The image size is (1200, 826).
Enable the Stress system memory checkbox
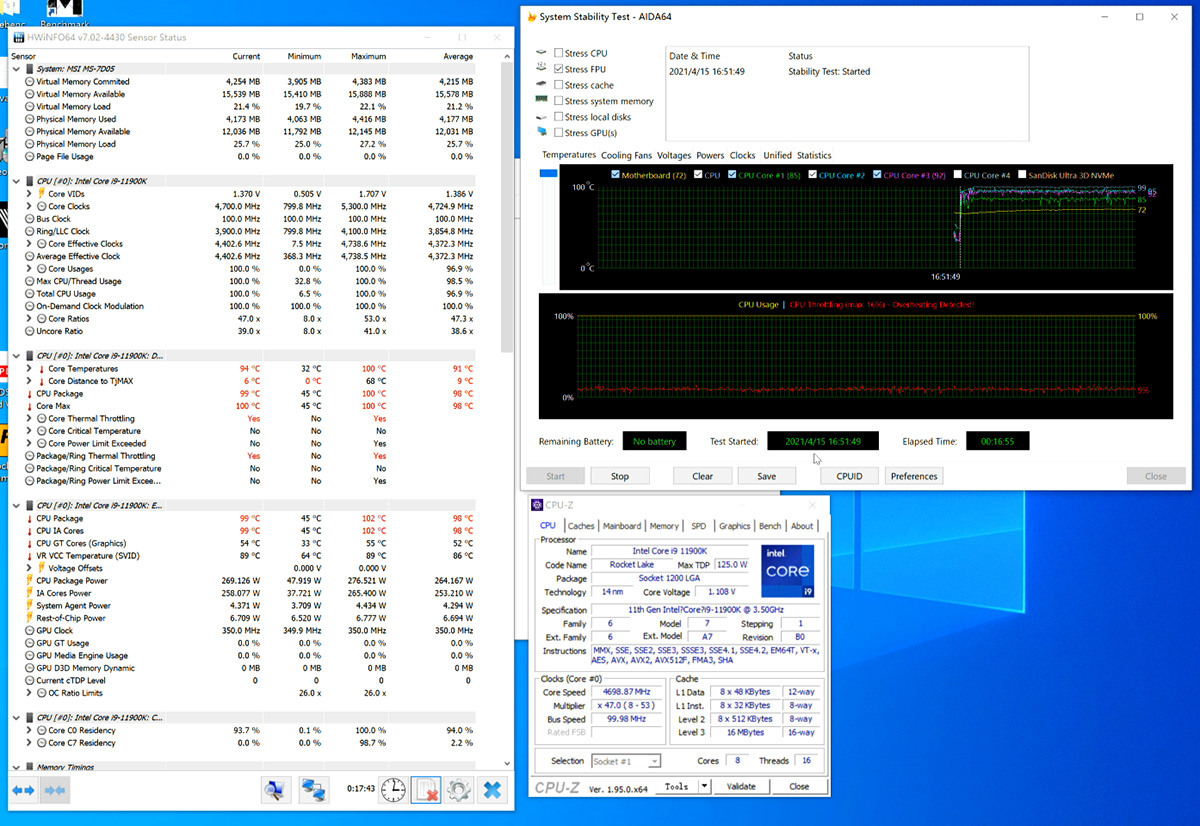559,101
